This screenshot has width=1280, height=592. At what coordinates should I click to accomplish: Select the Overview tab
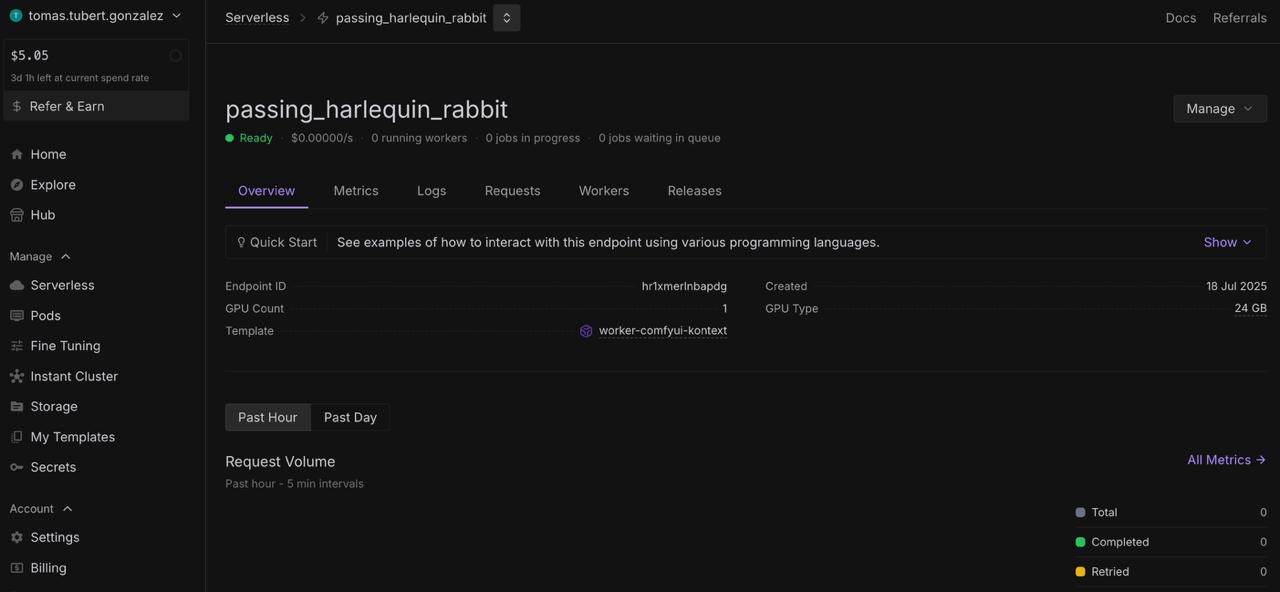266,191
